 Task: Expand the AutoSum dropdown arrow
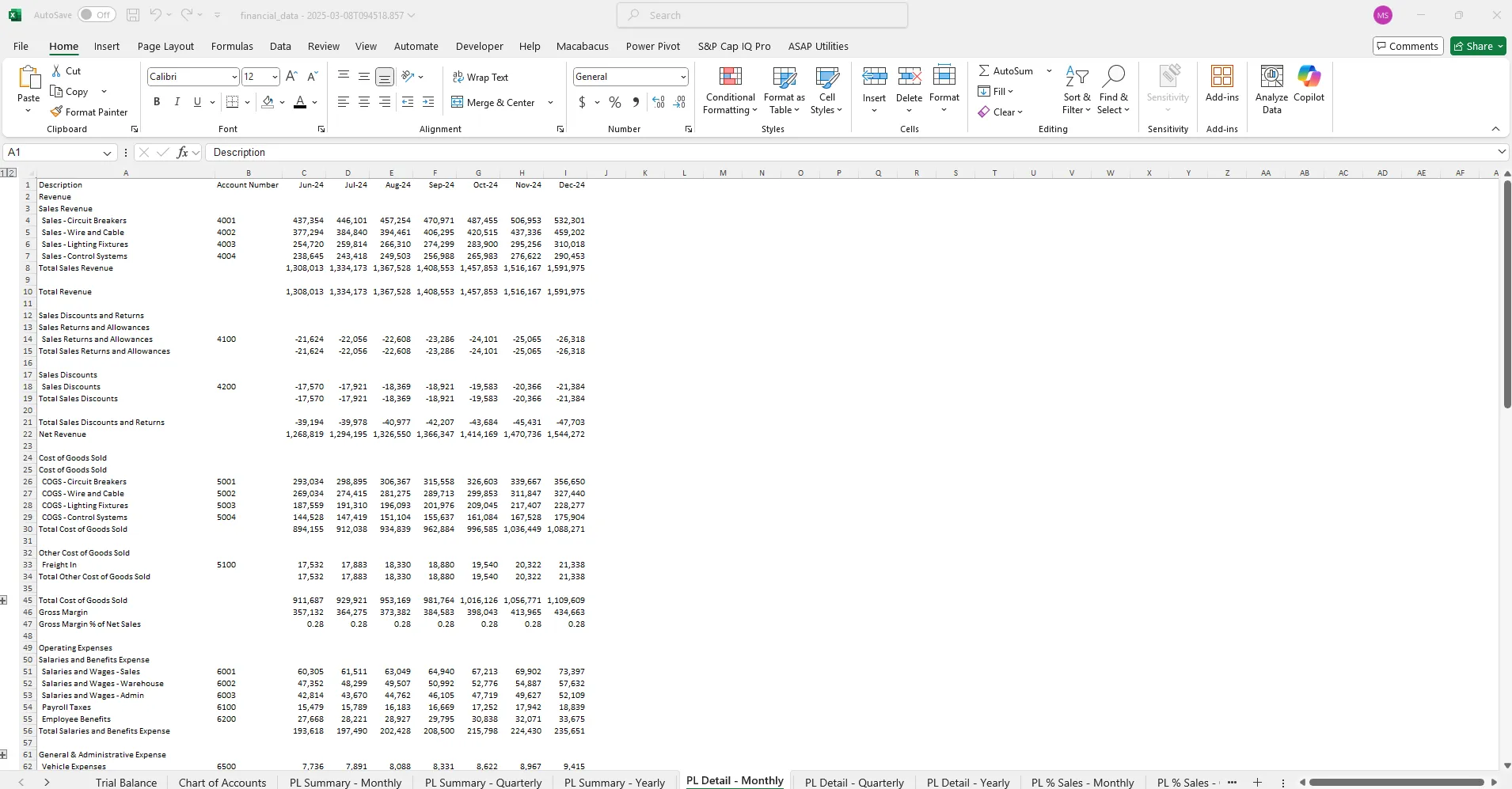point(1049,70)
